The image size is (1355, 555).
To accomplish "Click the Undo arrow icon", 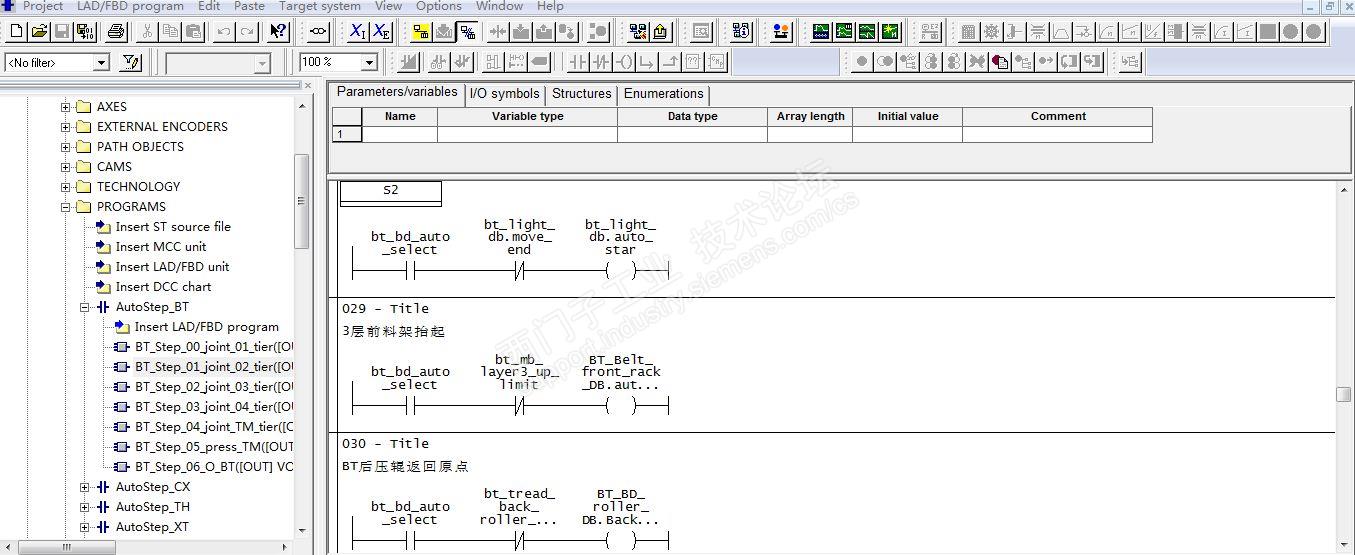I will 224,32.
